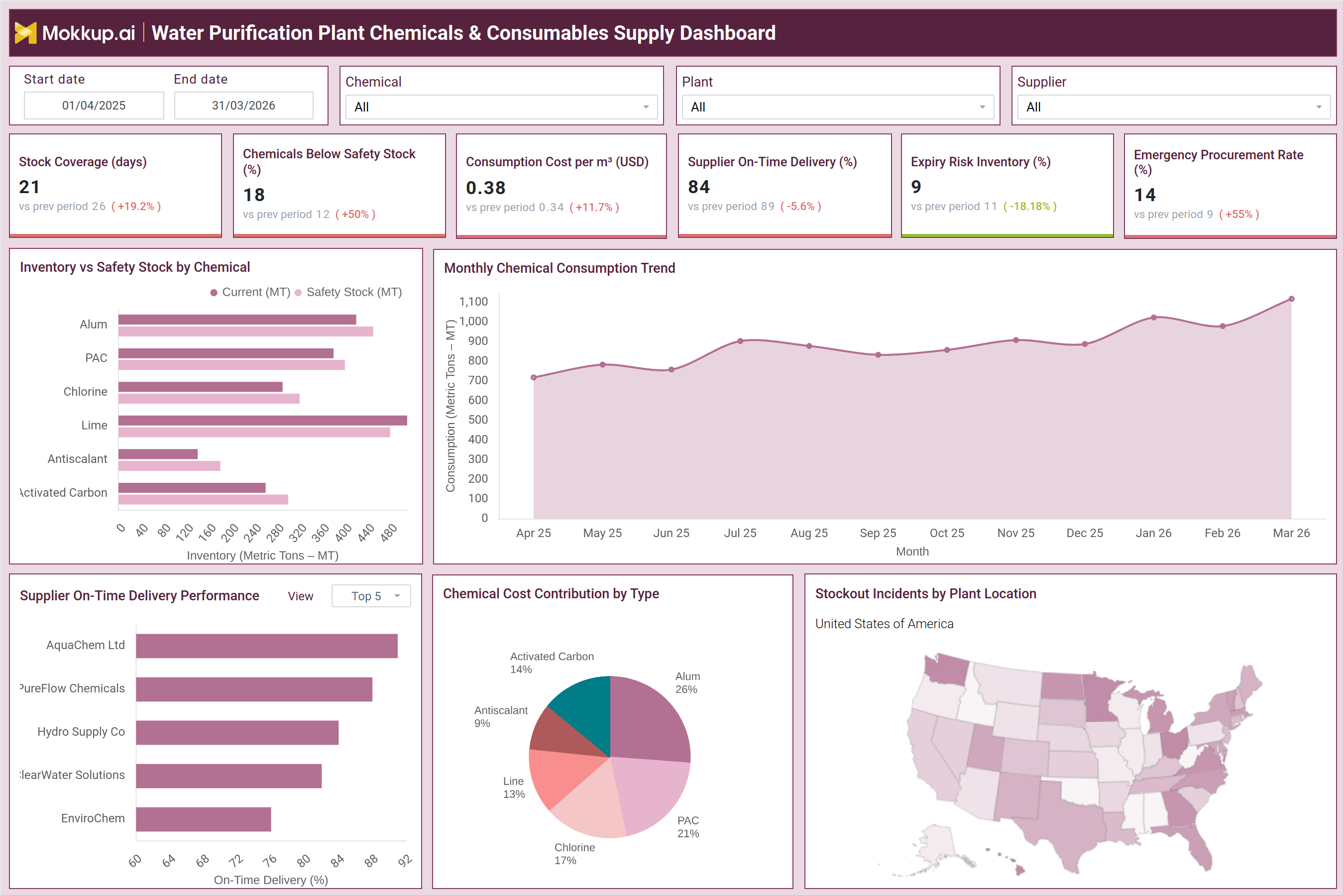
Task: Open the Supplier filter dropdown
Action: coord(1173,107)
